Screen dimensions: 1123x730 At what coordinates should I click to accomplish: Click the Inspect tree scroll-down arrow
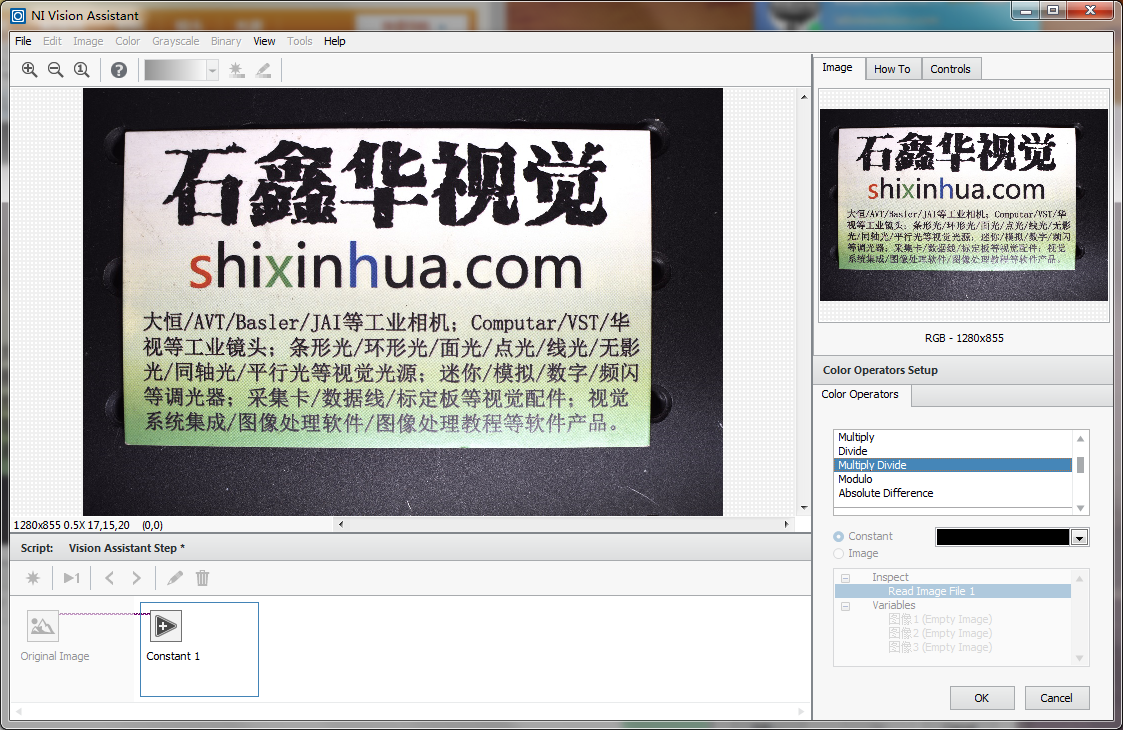(1080, 658)
